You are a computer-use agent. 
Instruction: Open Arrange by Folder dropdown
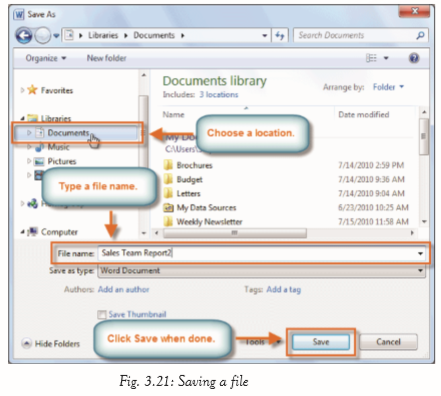tap(388, 87)
